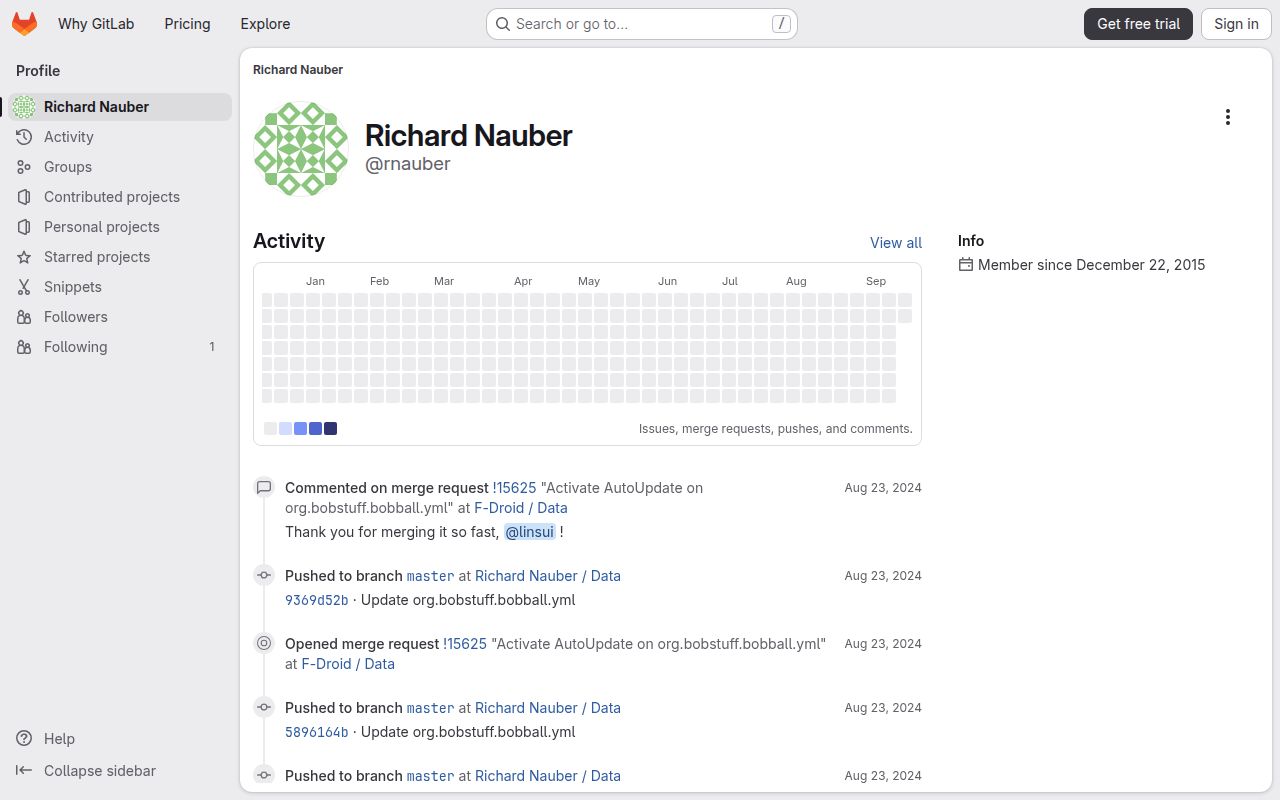Open commit 5896164b

[x=317, y=732]
